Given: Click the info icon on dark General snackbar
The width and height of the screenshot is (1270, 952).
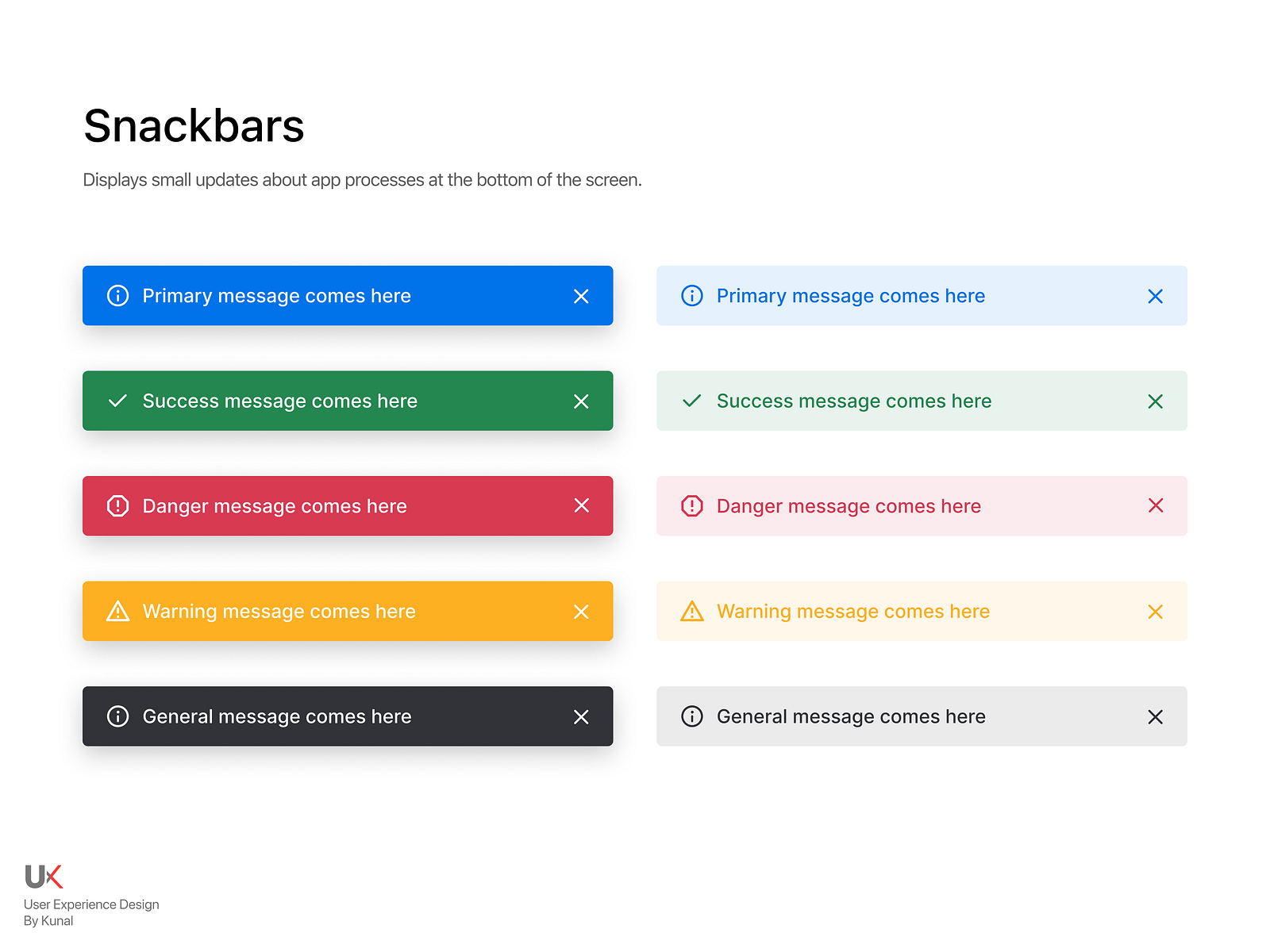Looking at the screenshot, I should coord(117,716).
